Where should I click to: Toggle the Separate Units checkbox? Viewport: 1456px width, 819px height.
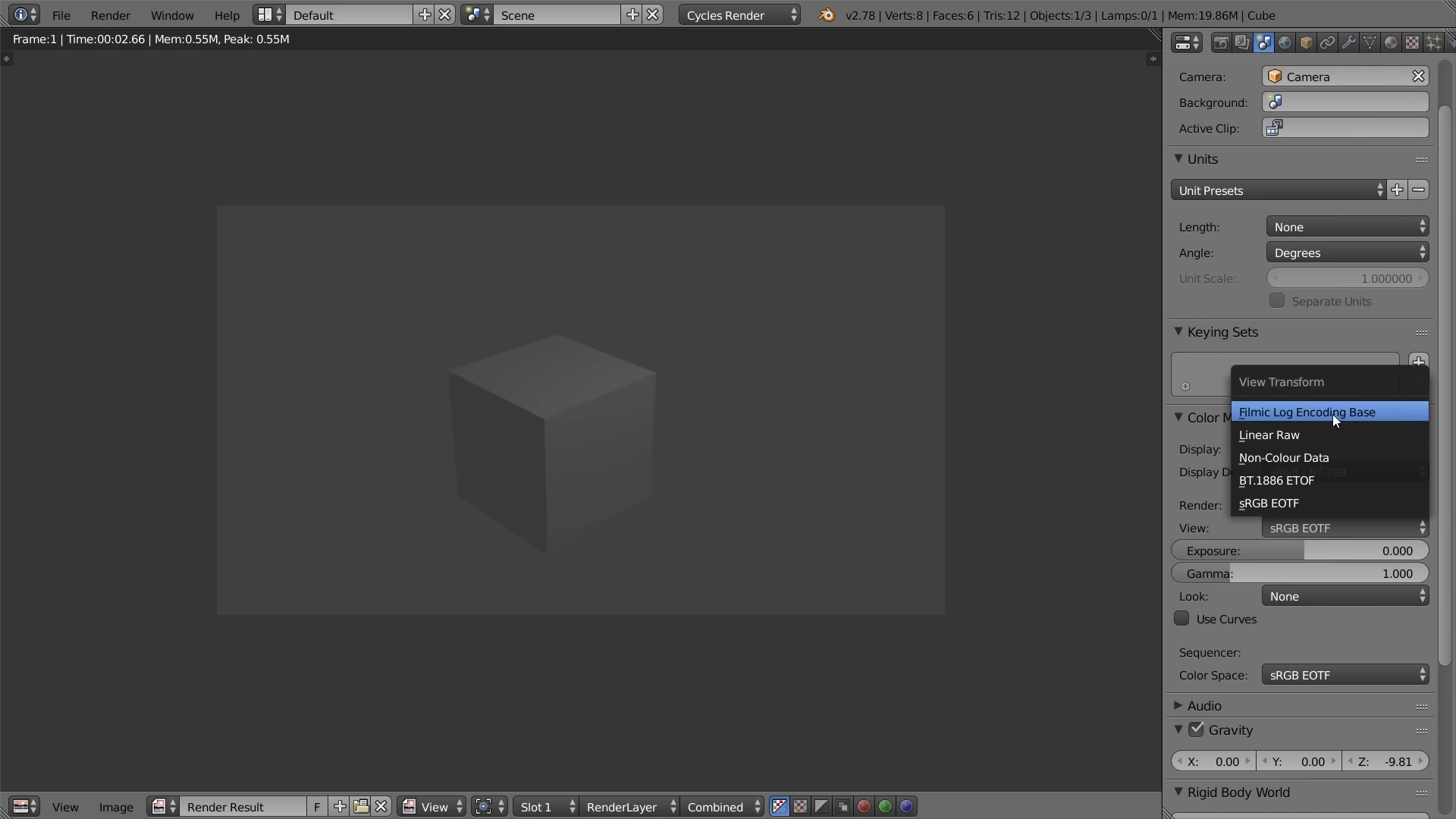click(1277, 301)
